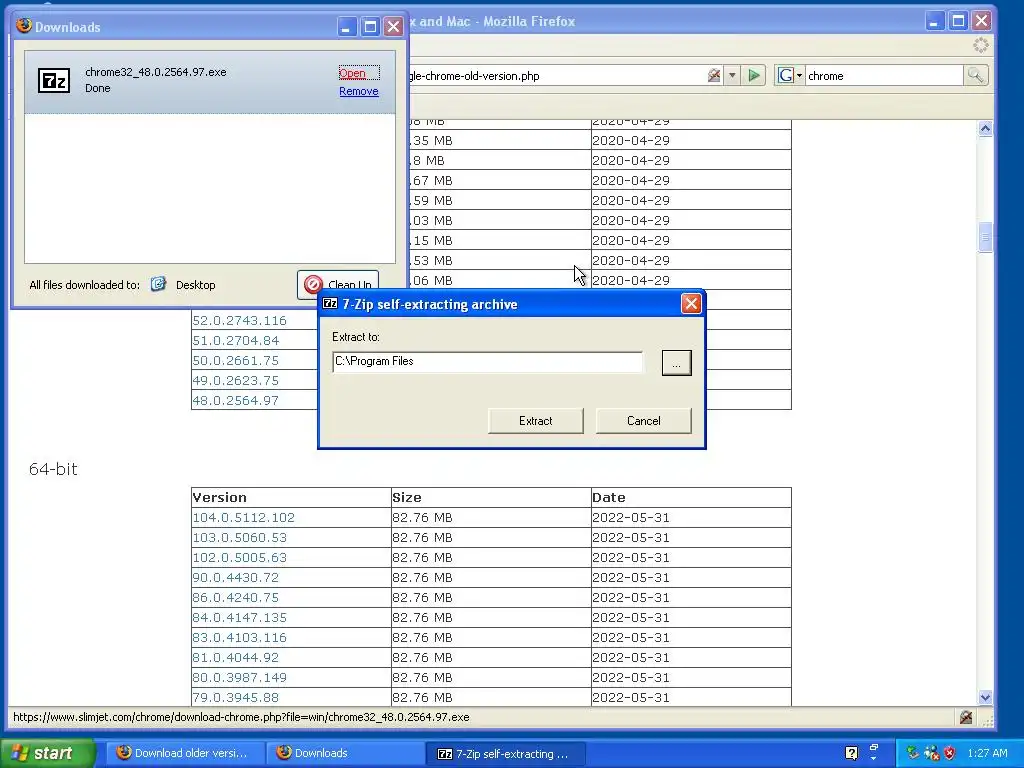This screenshot has width=1024, height=768.
Task: Click the red shield security tray icon
Action: click(x=950, y=753)
